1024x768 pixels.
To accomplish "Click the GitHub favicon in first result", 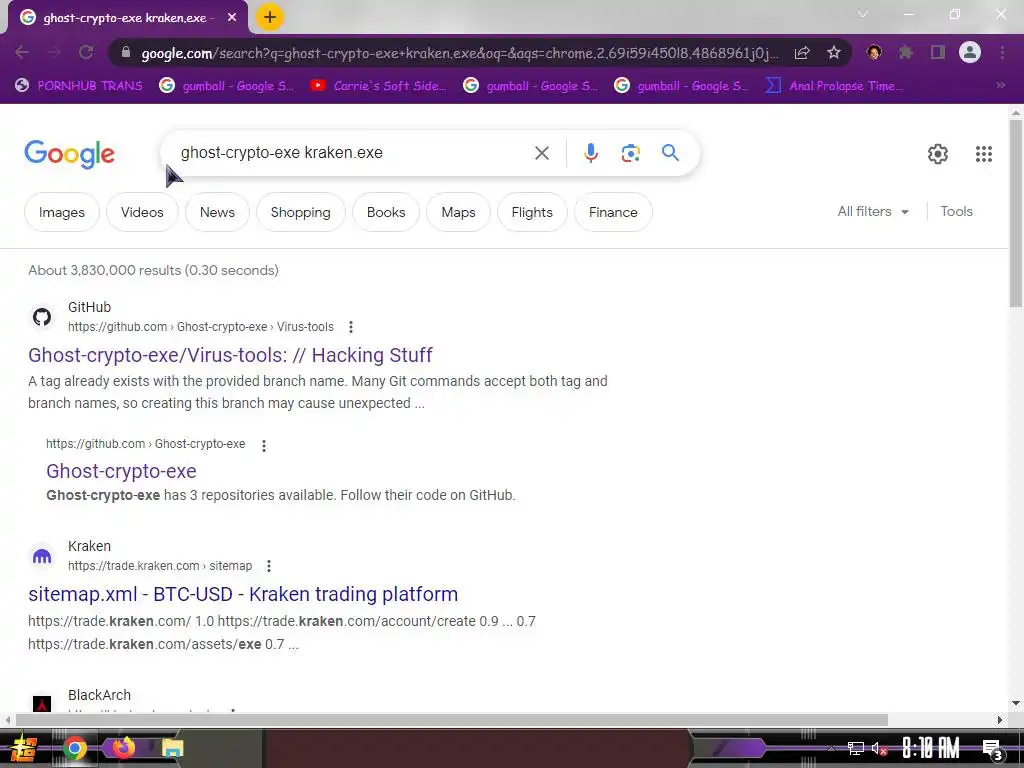I will pos(42,317).
